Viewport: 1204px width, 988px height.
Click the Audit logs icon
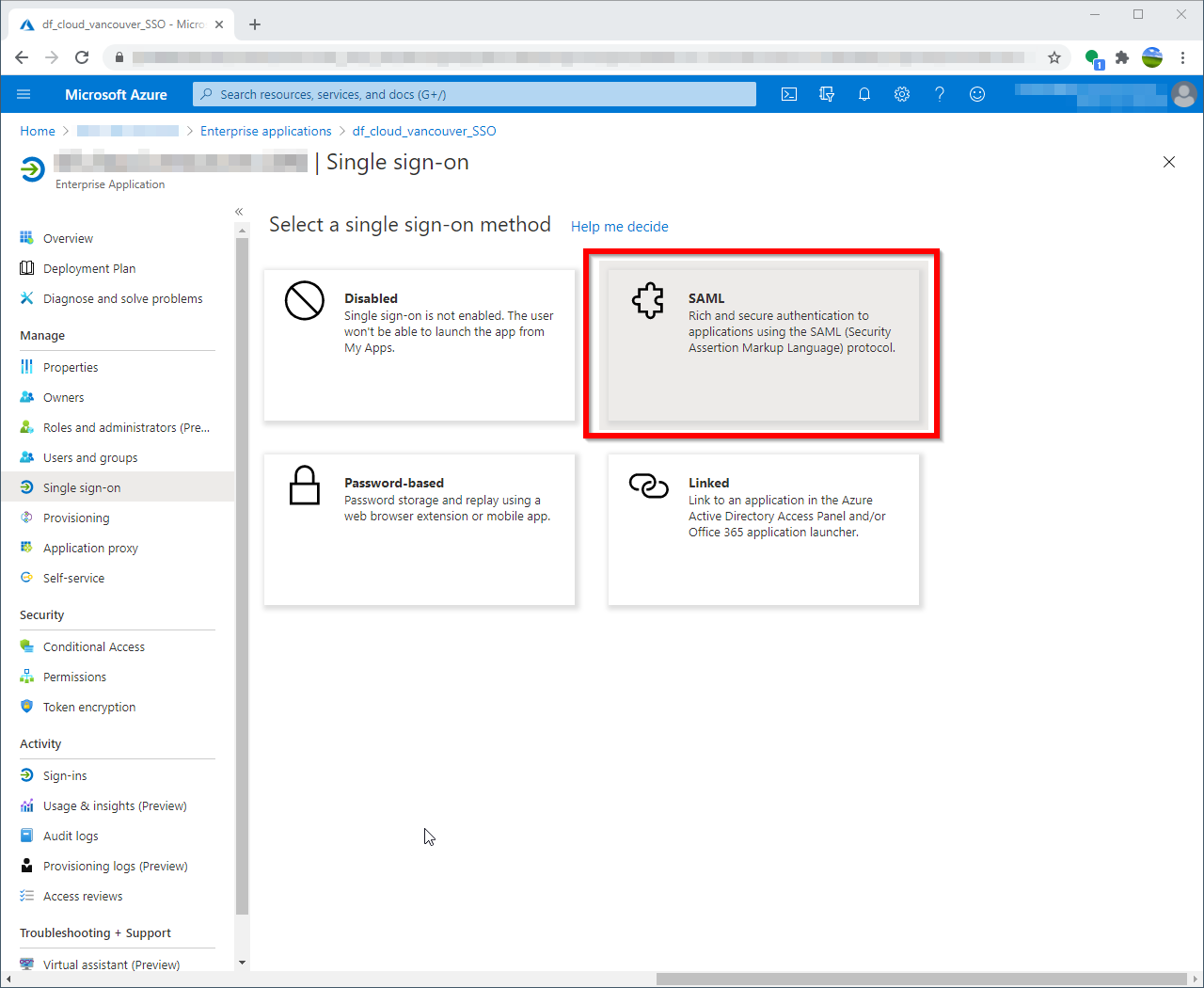coord(26,836)
